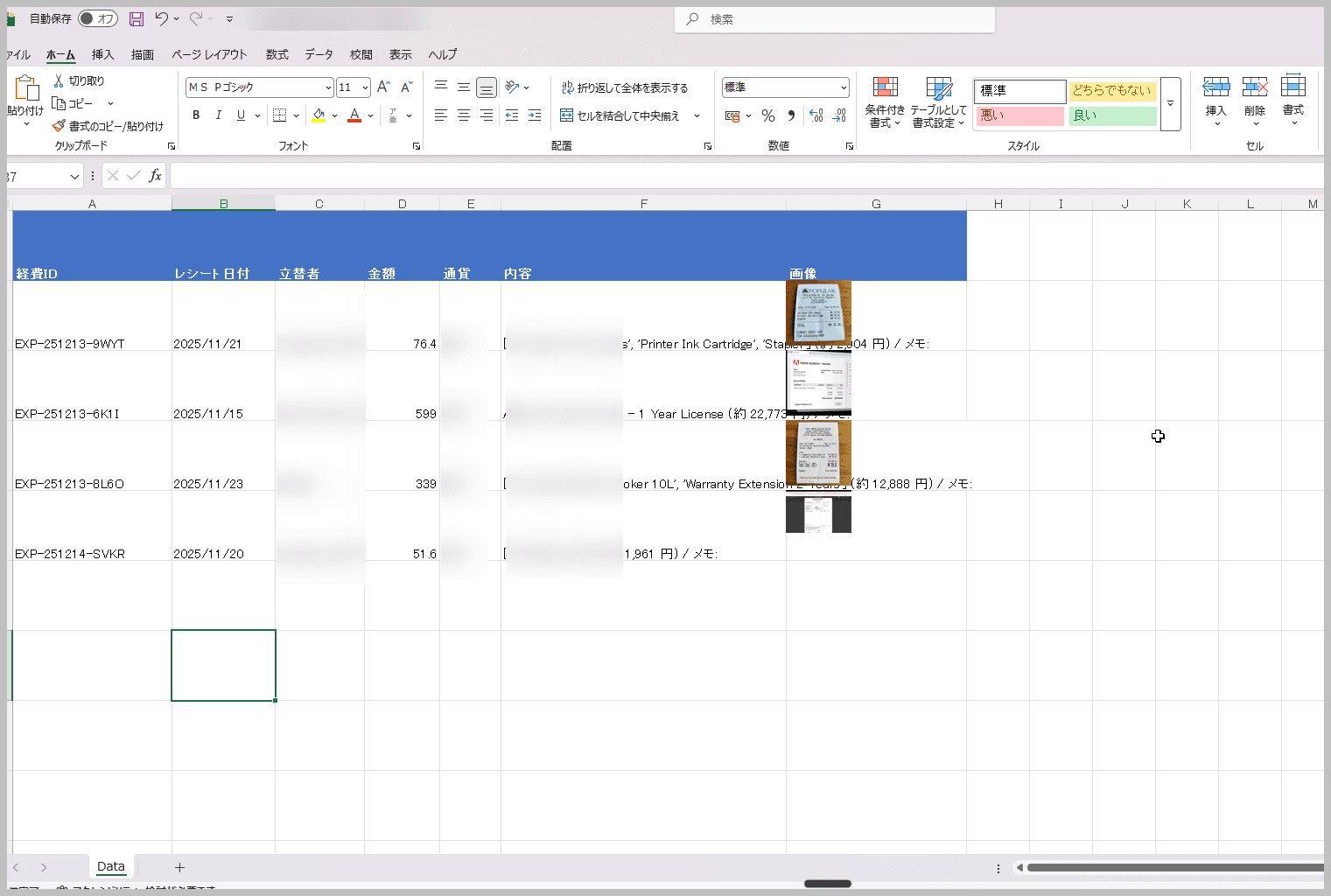Click the insert function fx icon

tap(155, 176)
